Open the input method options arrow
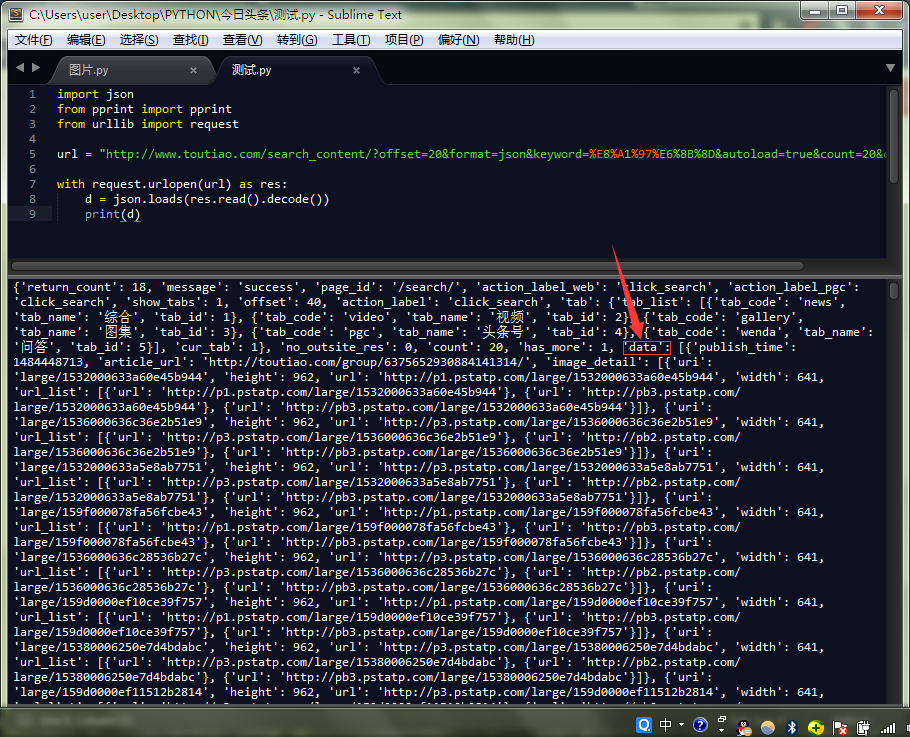Viewport: 910px width, 737px height. [681, 725]
